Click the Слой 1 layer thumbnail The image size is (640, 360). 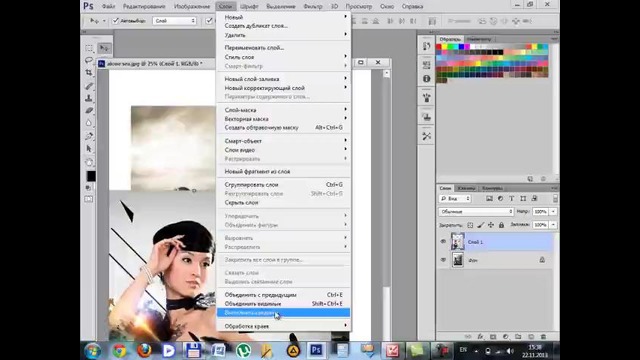[x=458, y=242]
